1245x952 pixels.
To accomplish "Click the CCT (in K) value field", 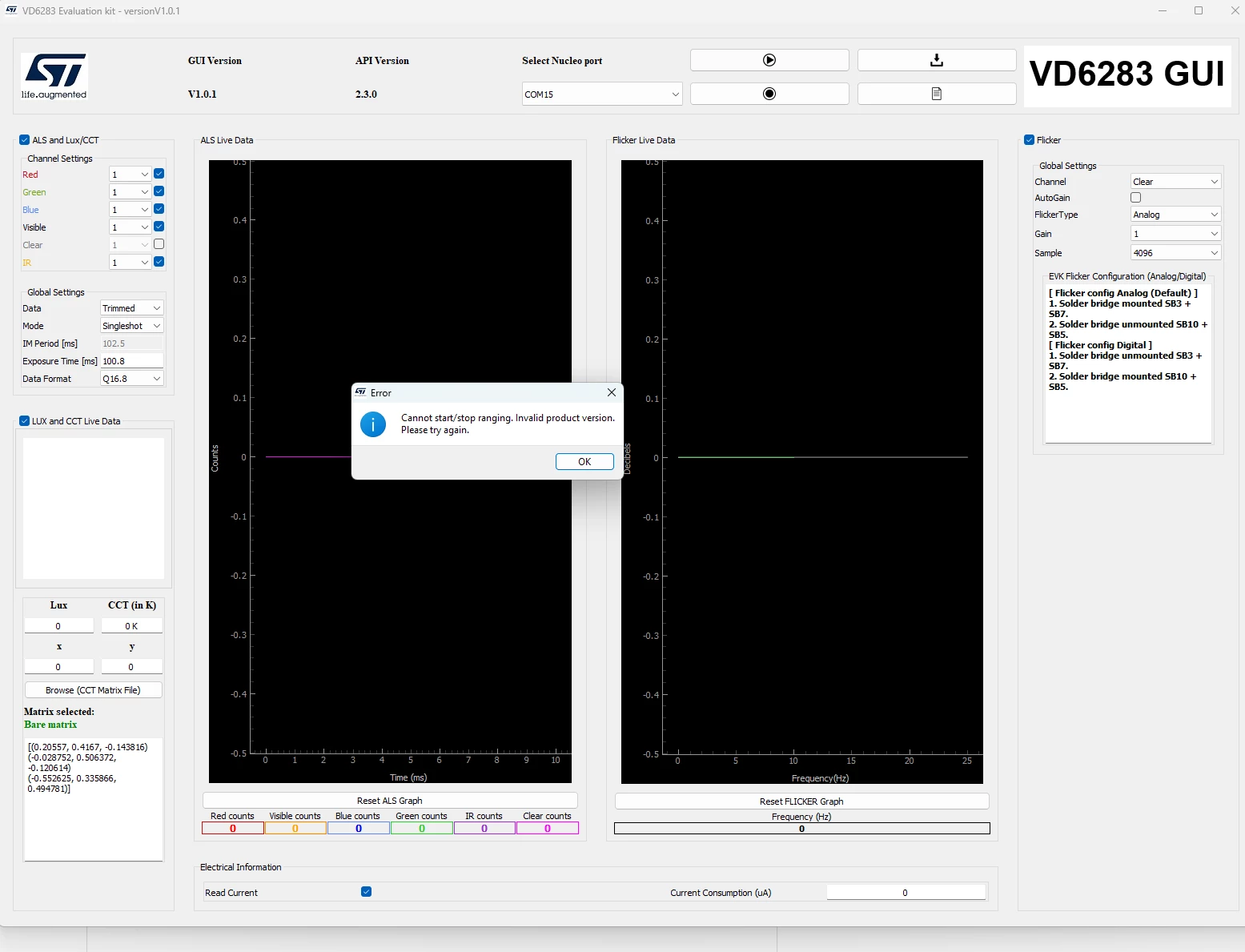I will [131, 626].
